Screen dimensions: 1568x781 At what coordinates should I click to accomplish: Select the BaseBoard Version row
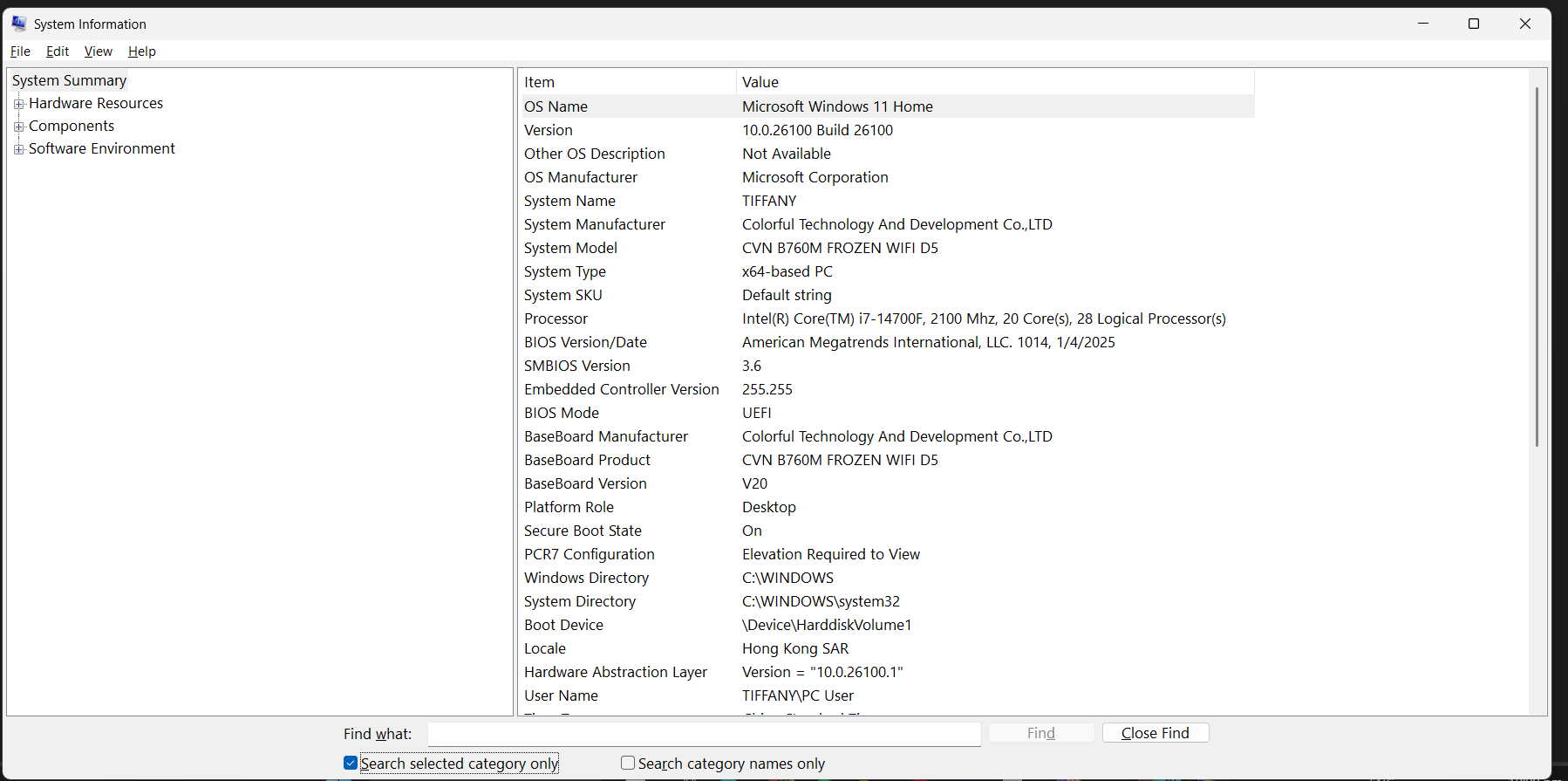click(x=888, y=483)
